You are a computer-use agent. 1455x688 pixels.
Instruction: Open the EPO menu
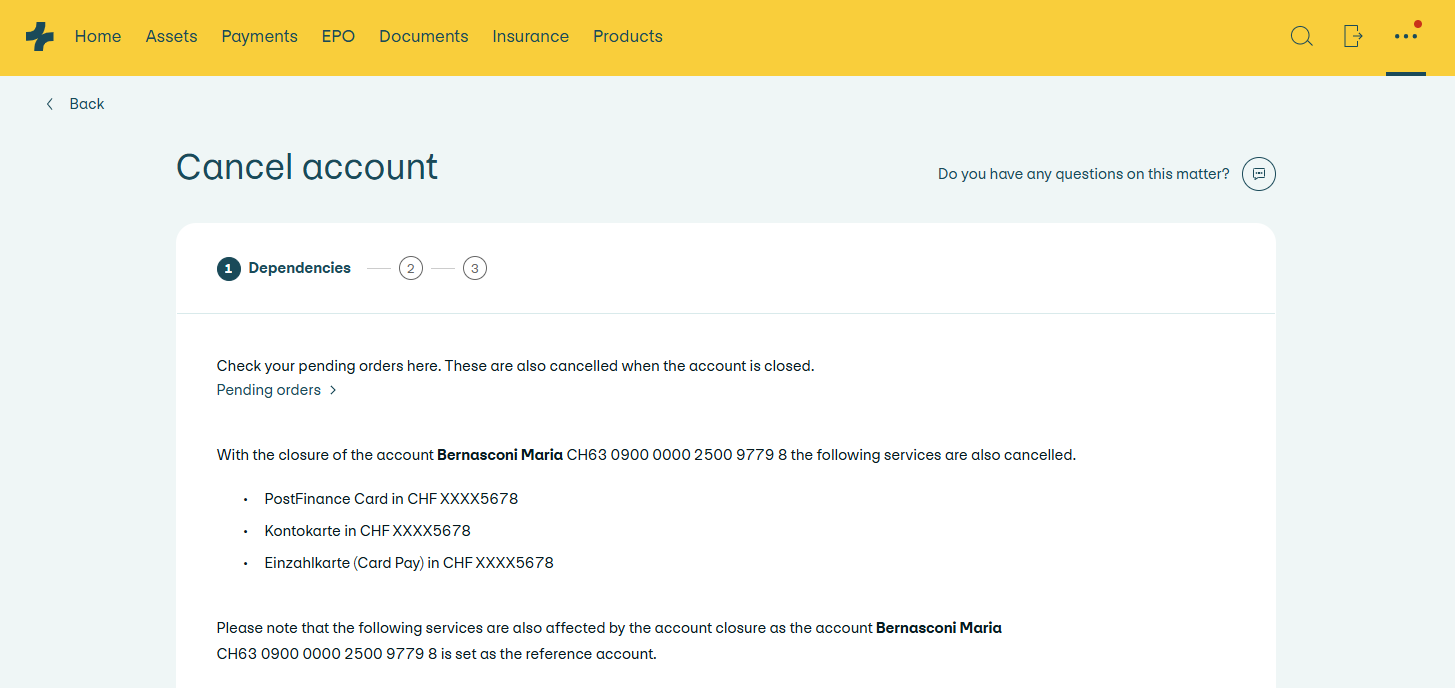(x=338, y=36)
